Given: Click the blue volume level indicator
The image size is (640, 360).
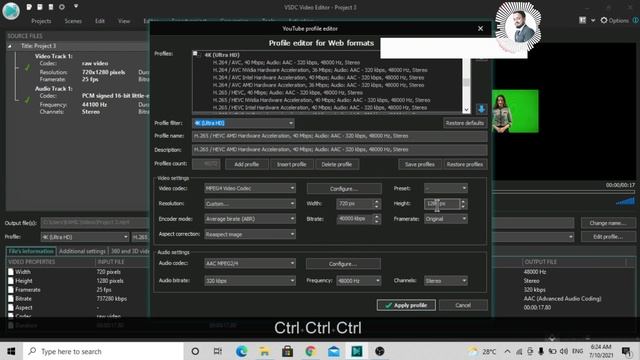Looking at the screenshot, I should click(x=625, y=202).
